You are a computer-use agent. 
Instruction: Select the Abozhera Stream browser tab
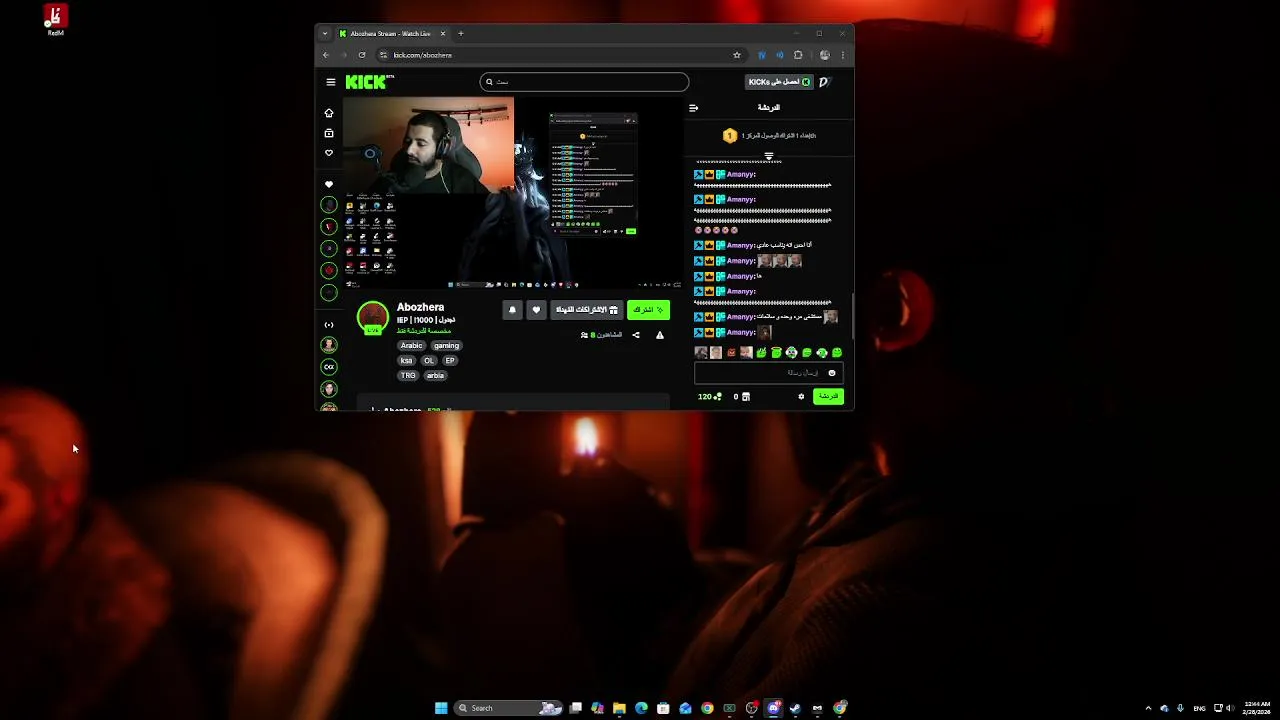393,33
